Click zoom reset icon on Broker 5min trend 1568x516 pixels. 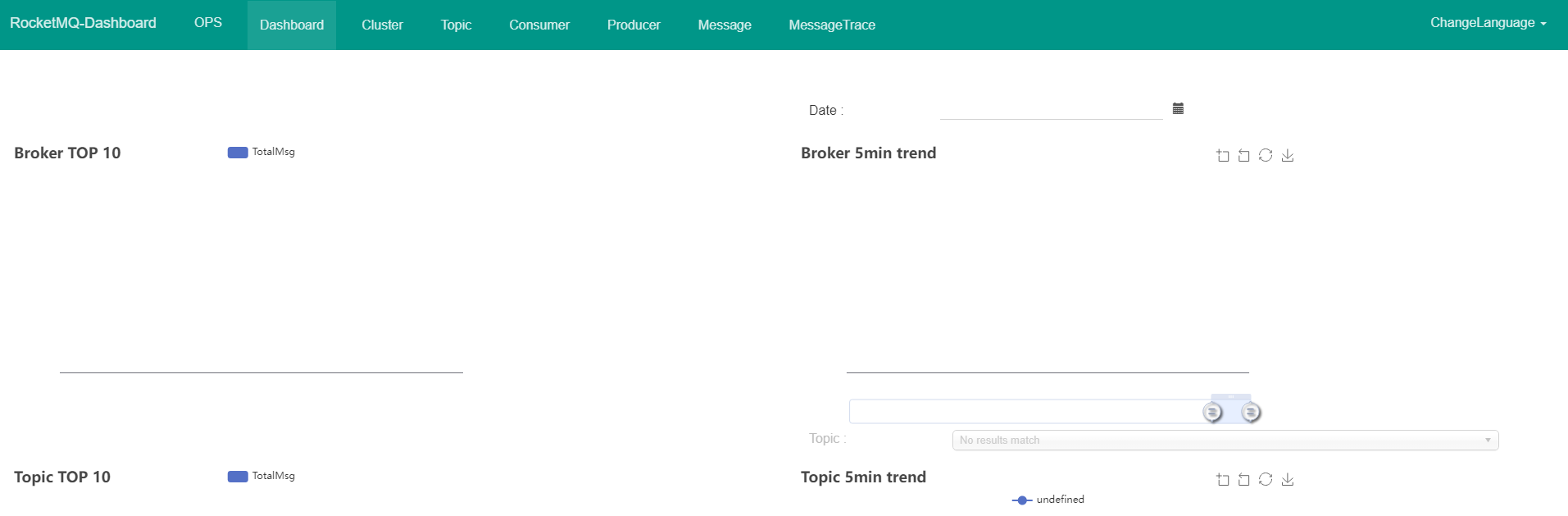[x=1244, y=155]
